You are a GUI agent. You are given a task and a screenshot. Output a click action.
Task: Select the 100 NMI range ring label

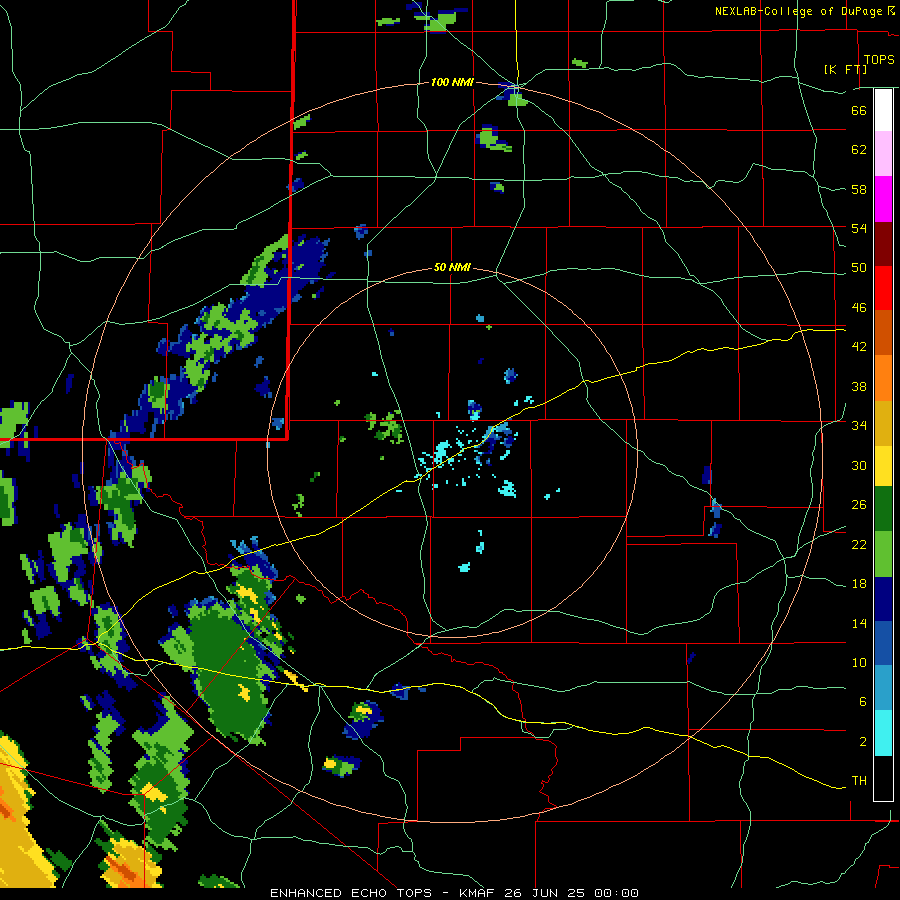coord(452,83)
